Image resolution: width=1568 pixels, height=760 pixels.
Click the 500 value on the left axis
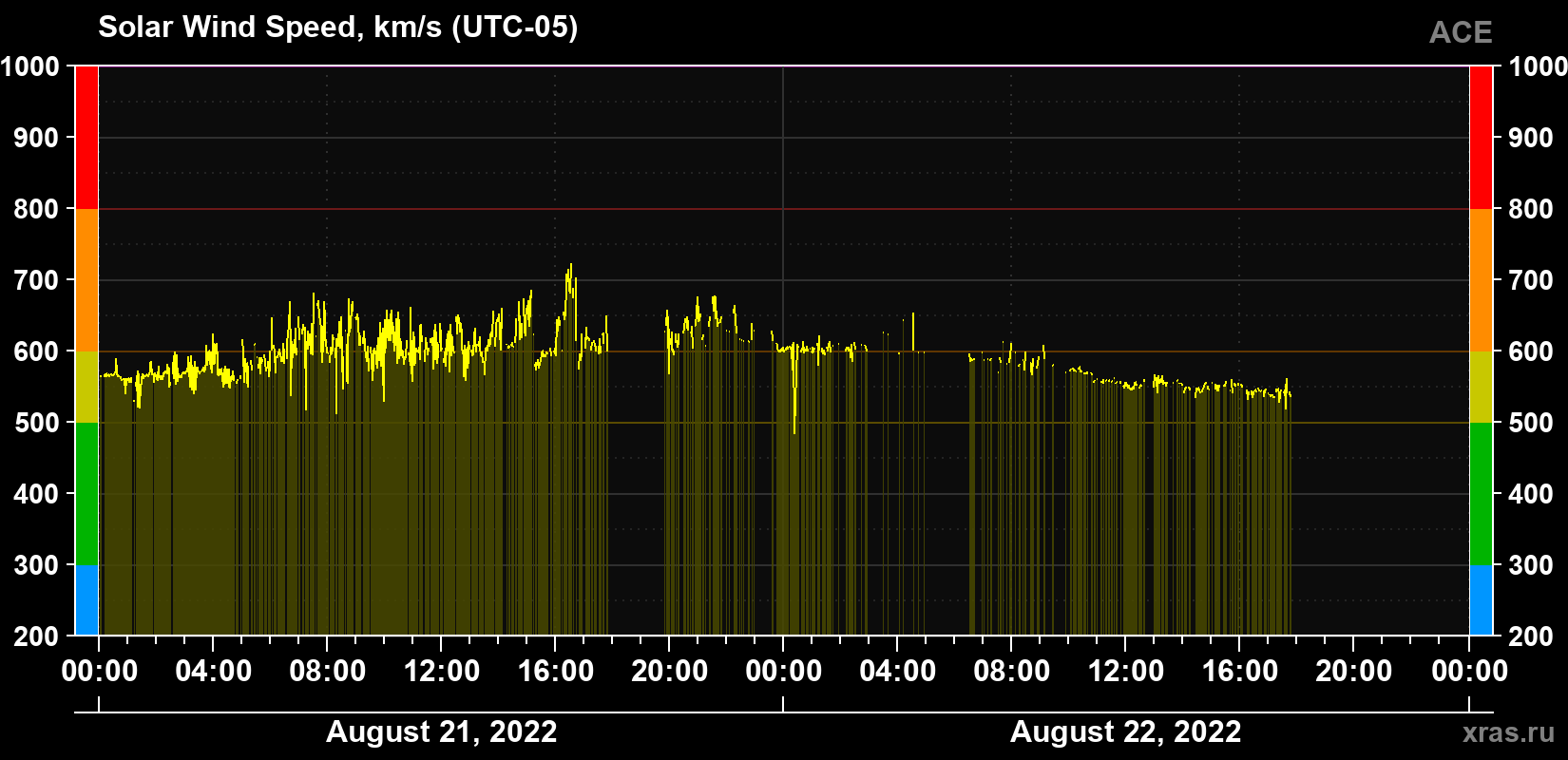(37, 423)
